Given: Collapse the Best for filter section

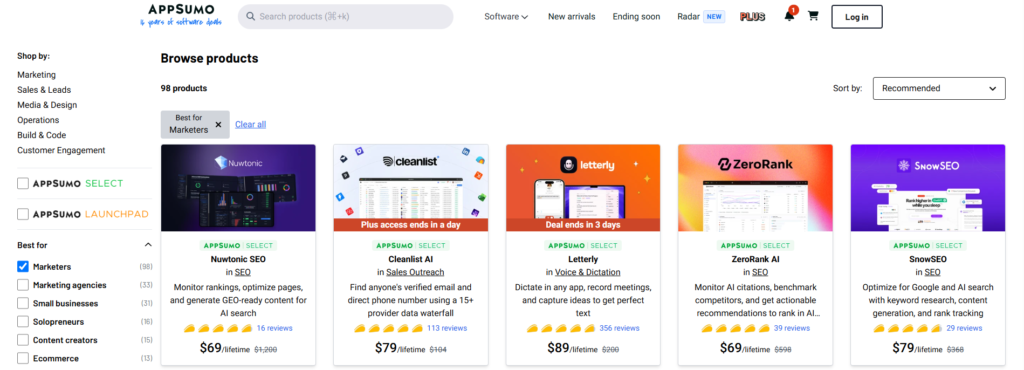Looking at the screenshot, I should click(x=148, y=245).
